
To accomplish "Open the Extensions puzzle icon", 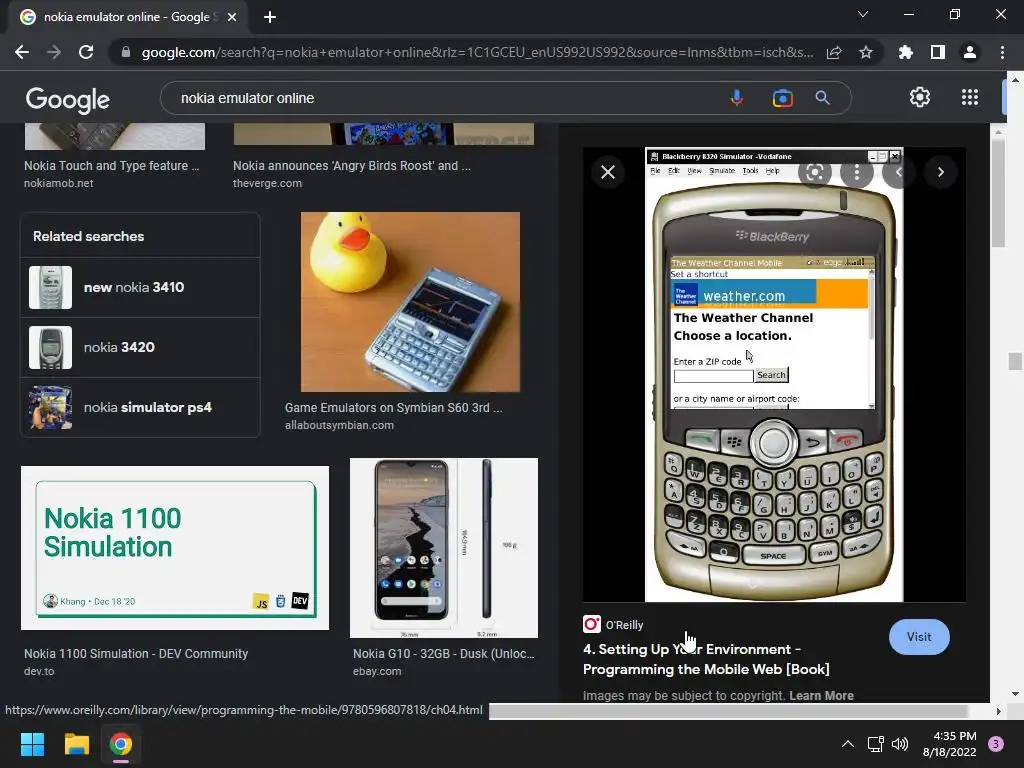I will pyautogui.click(x=905, y=52).
